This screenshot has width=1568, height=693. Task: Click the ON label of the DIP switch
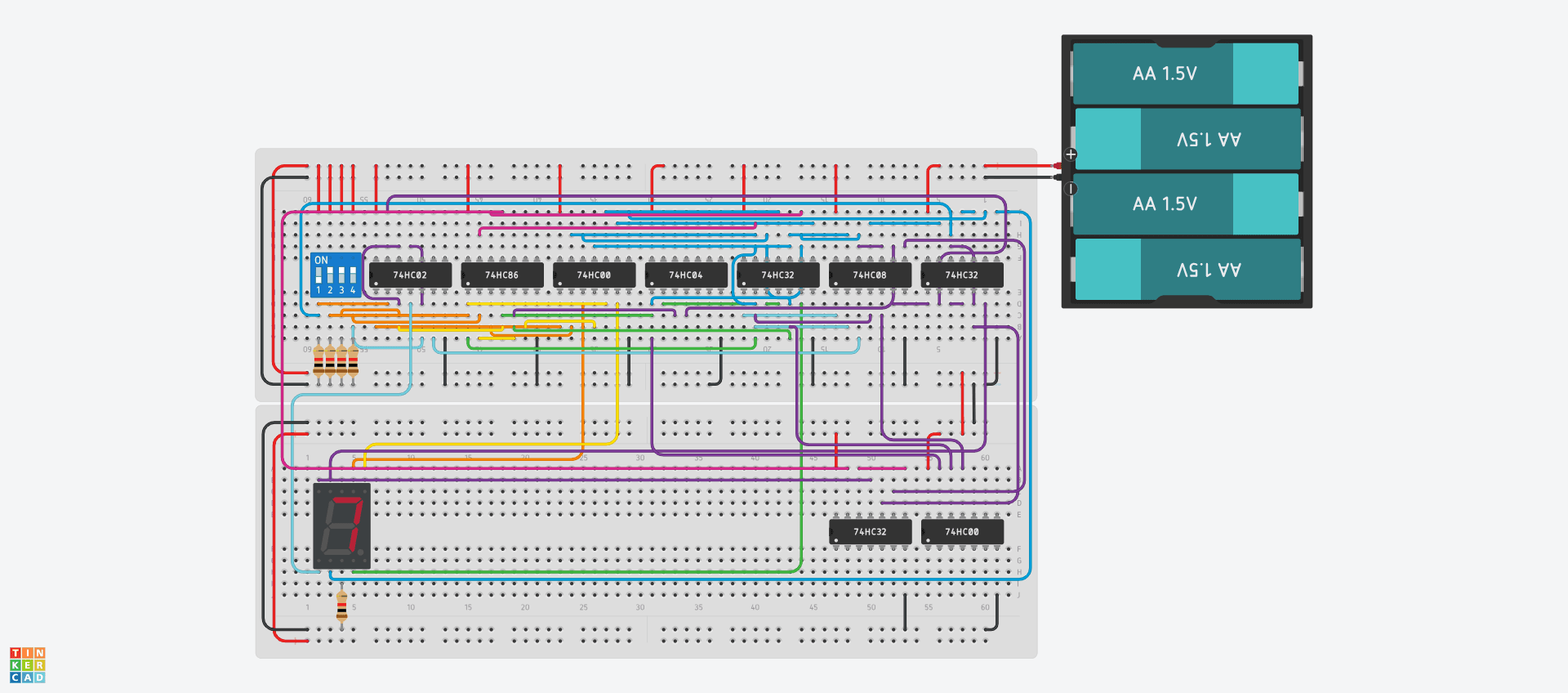point(321,260)
